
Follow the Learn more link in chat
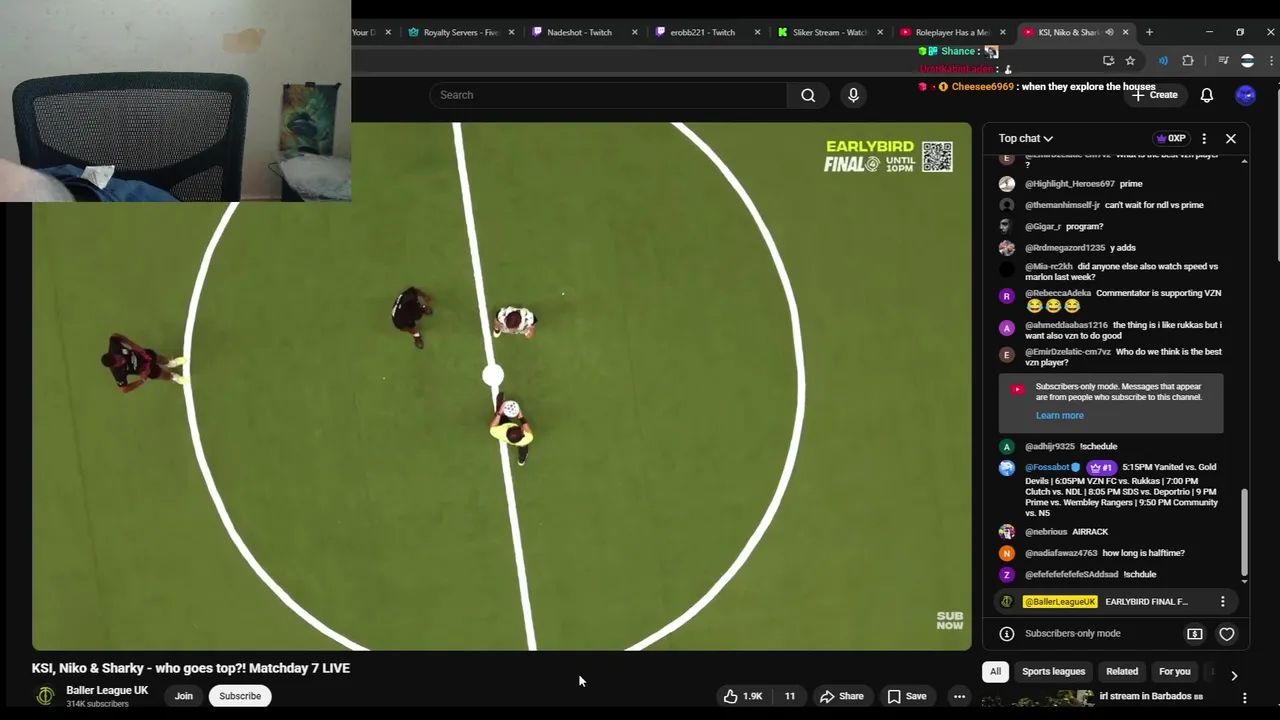(1059, 416)
